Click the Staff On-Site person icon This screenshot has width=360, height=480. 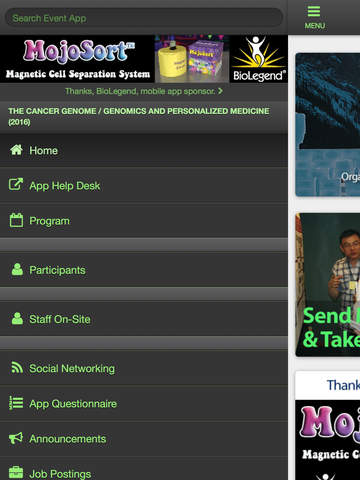(x=17, y=319)
